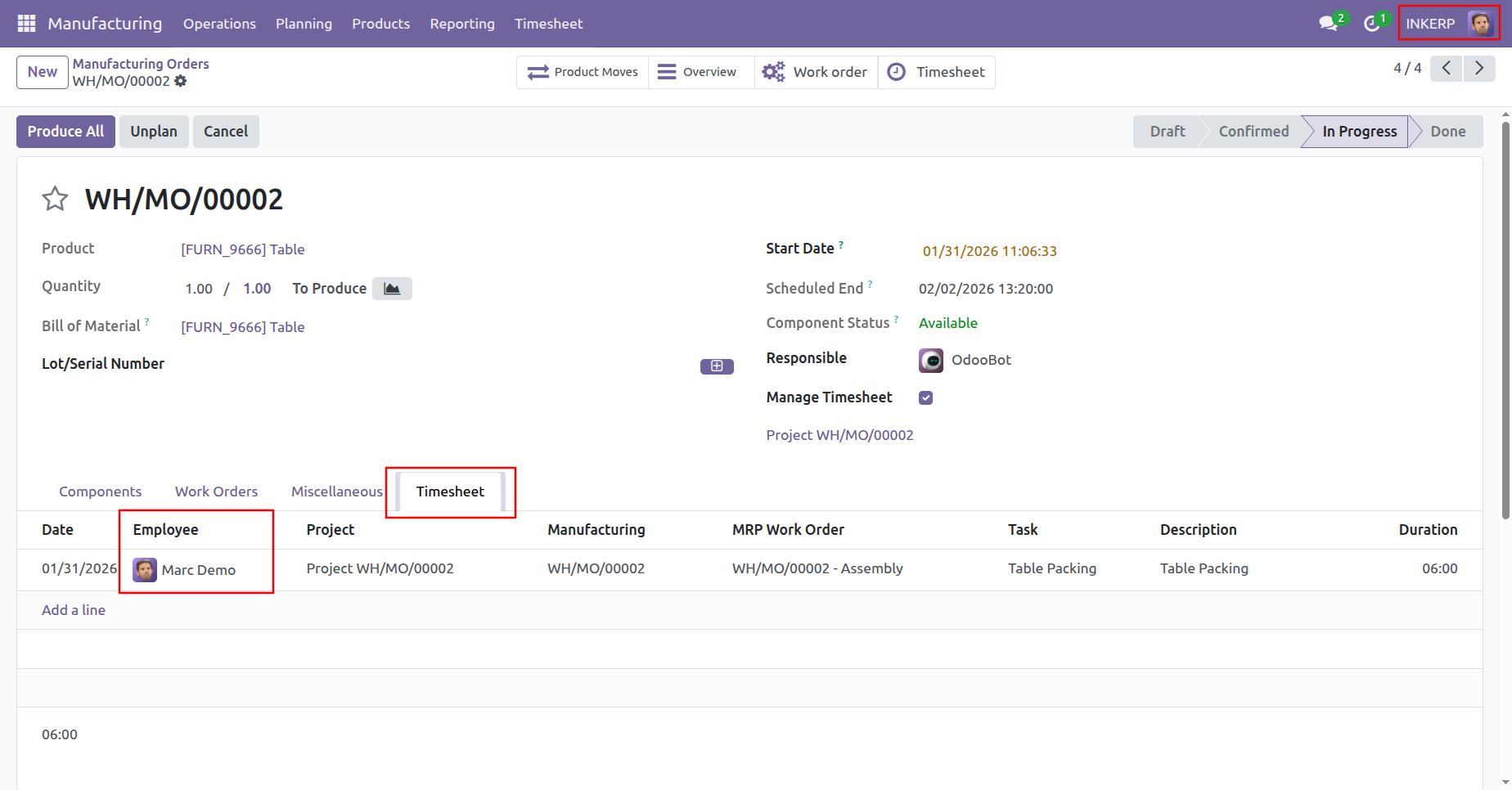Expand the Reporting menu
Viewport: 1512px width, 790px height.
click(462, 24)
